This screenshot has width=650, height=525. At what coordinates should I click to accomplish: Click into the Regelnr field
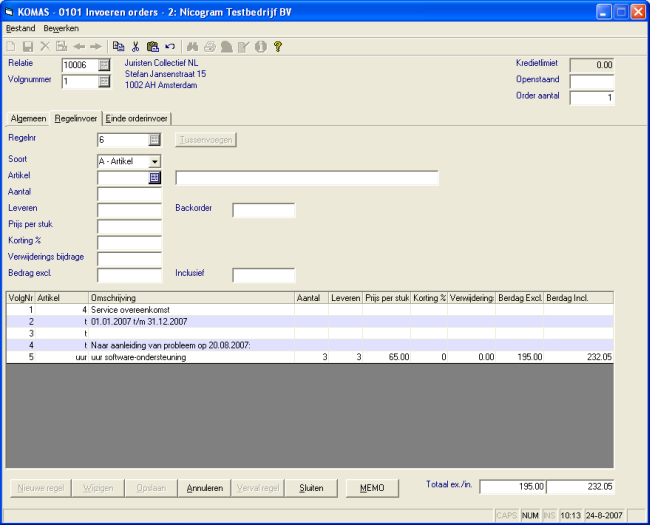123,140
